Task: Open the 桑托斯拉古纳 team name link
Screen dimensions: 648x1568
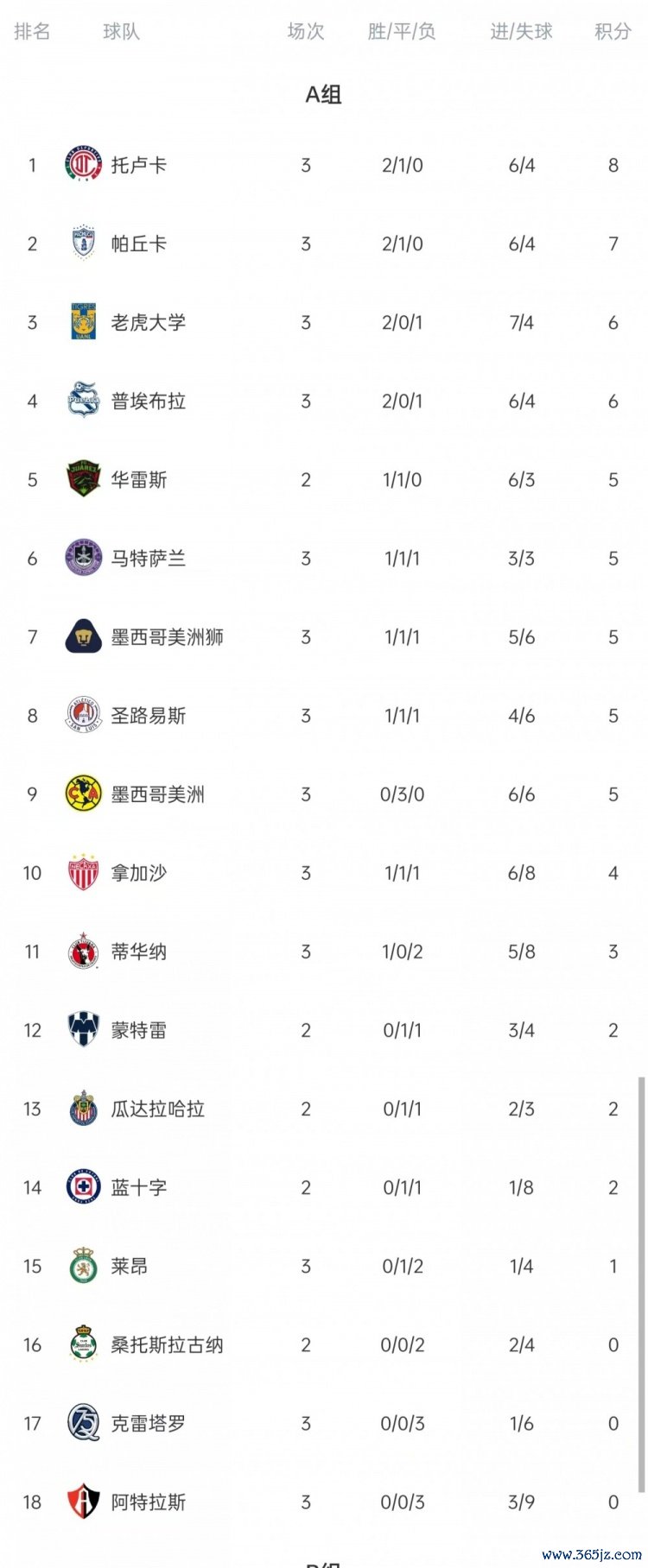Action: (167, 1344)
